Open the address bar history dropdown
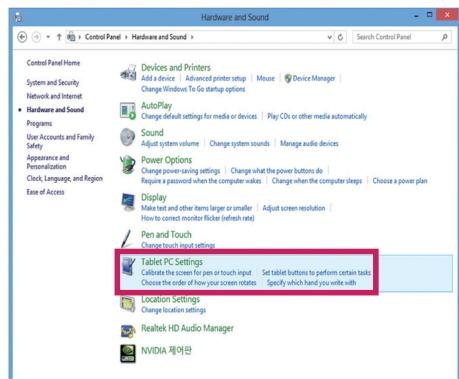 pos(329,37)
